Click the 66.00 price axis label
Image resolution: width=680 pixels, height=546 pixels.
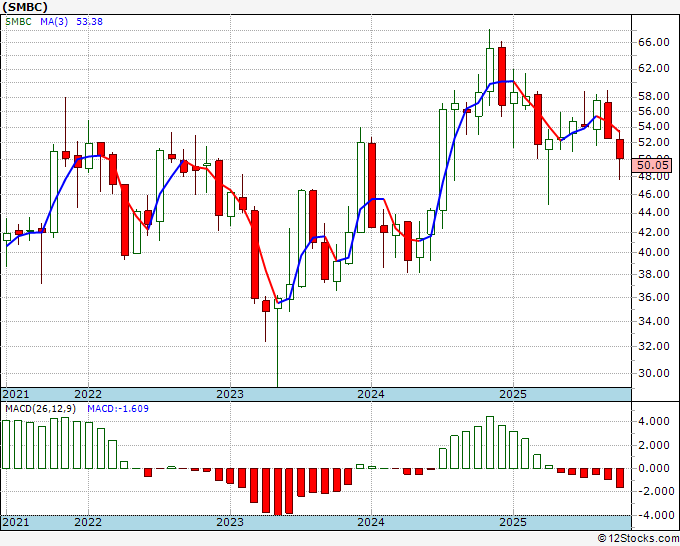(x=654, y=42)
